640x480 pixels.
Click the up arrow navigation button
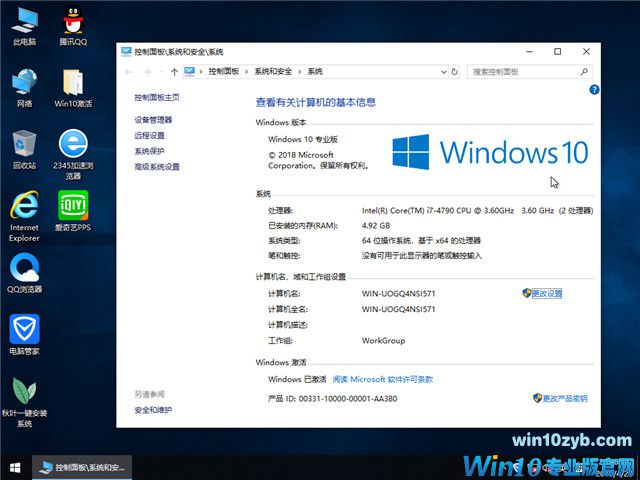click(175, 72)
